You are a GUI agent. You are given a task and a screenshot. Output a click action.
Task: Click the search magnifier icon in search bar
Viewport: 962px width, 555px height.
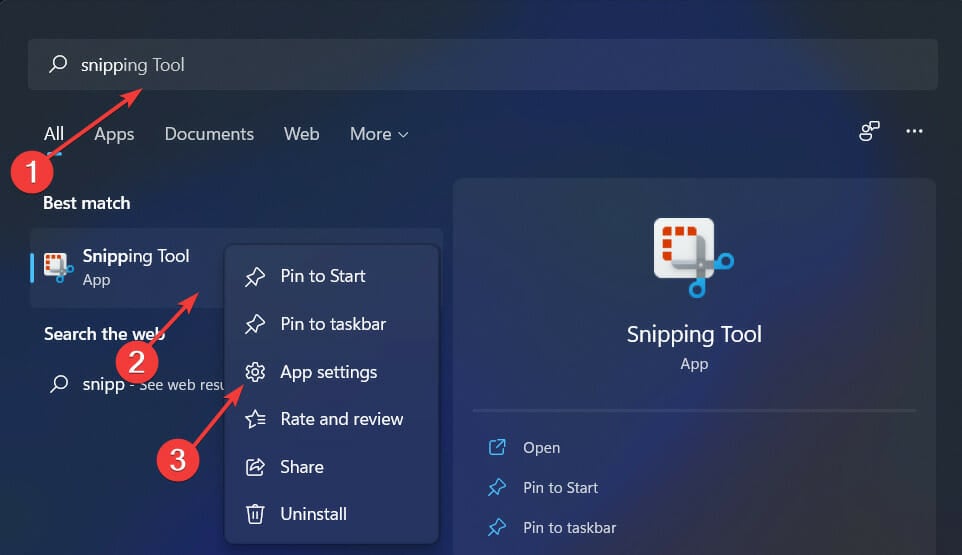(58, 64)
